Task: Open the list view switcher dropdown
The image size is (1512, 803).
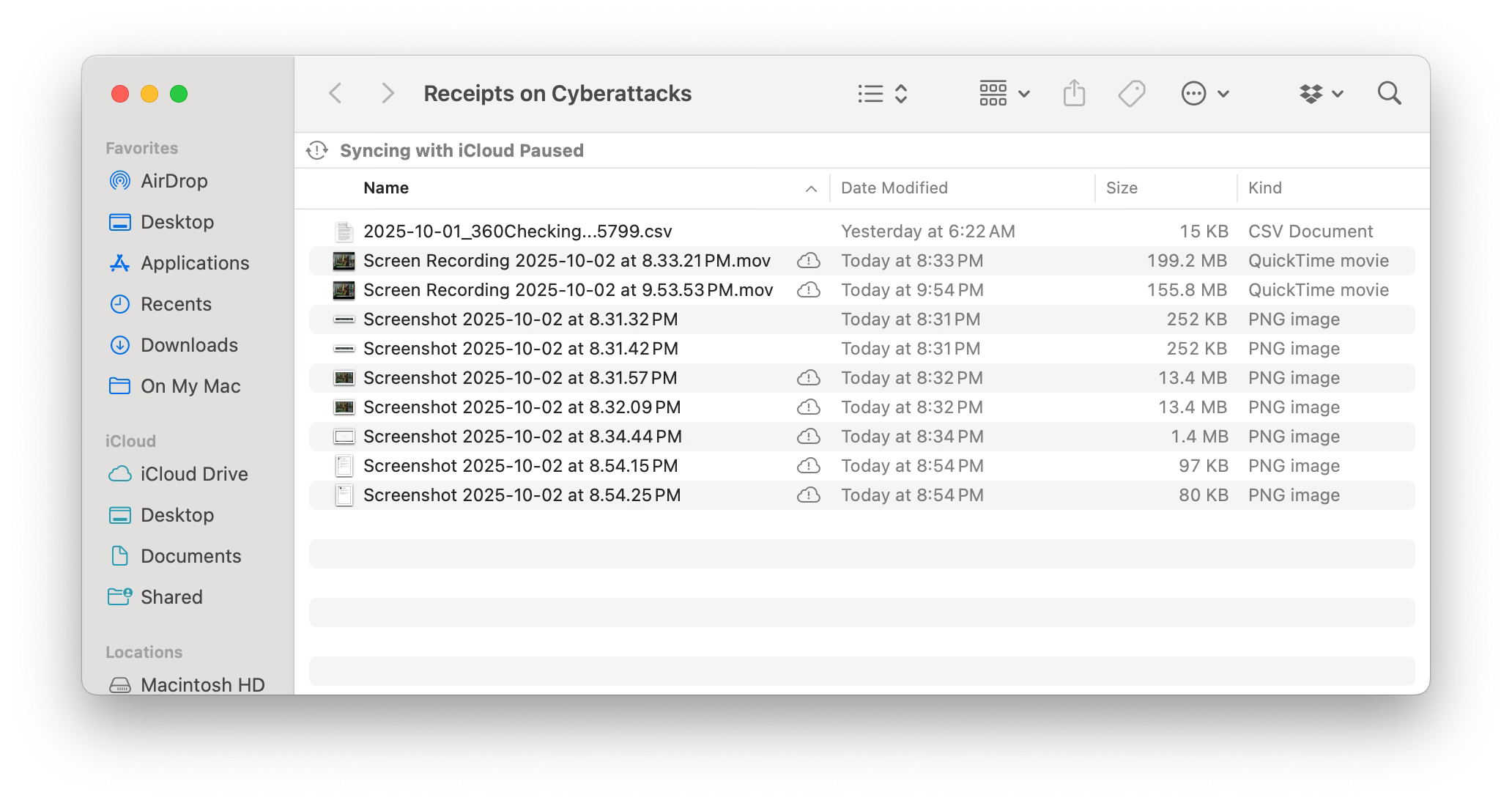Action: point(883,94)
